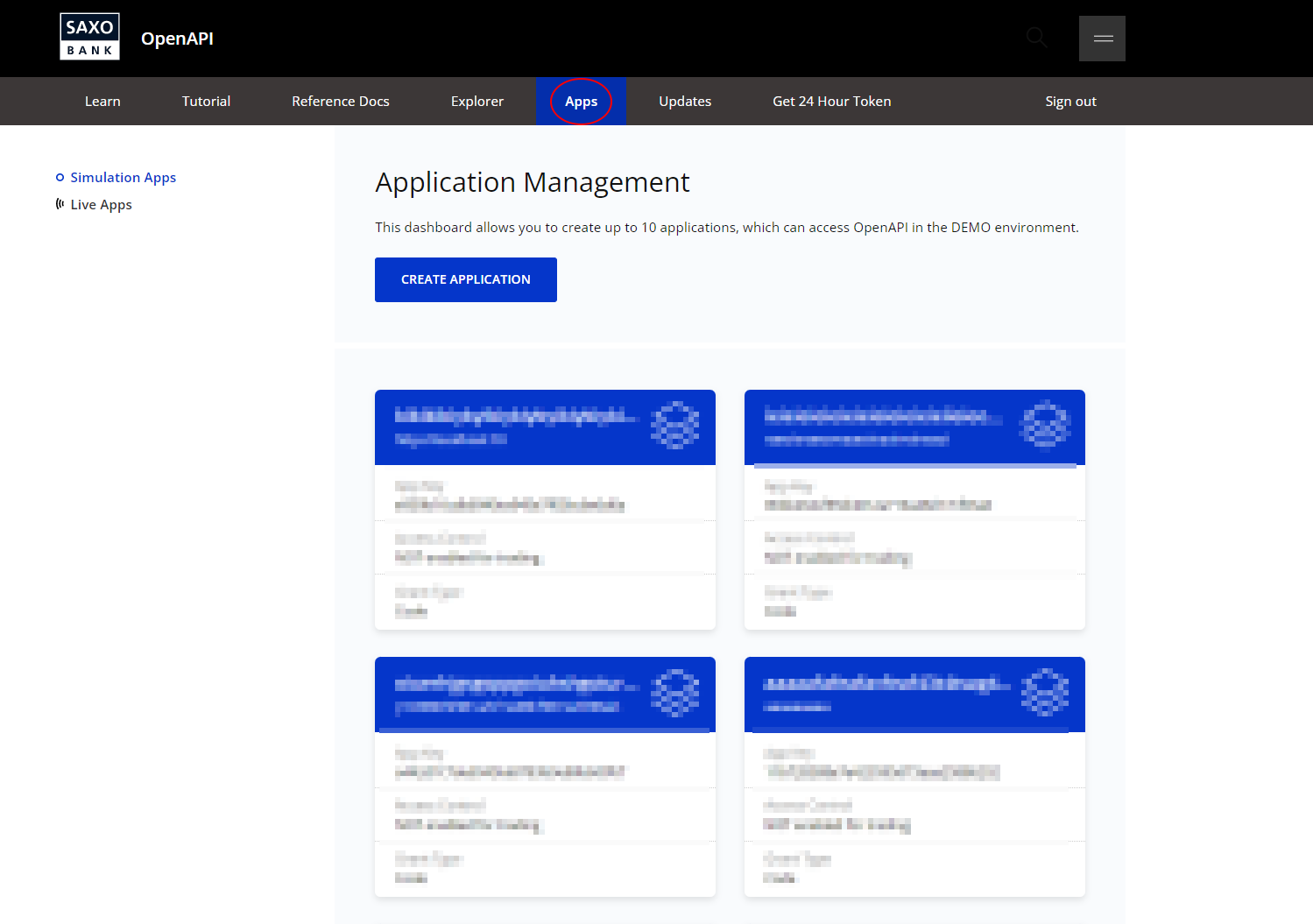Open settings gear of bottom-right app card
The height and width of the screenshot is (924, 1313).
coord(1045,693)
